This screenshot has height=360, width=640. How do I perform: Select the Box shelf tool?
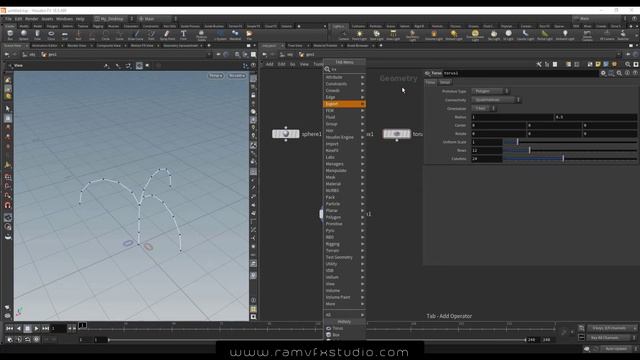tap(10, 36)
